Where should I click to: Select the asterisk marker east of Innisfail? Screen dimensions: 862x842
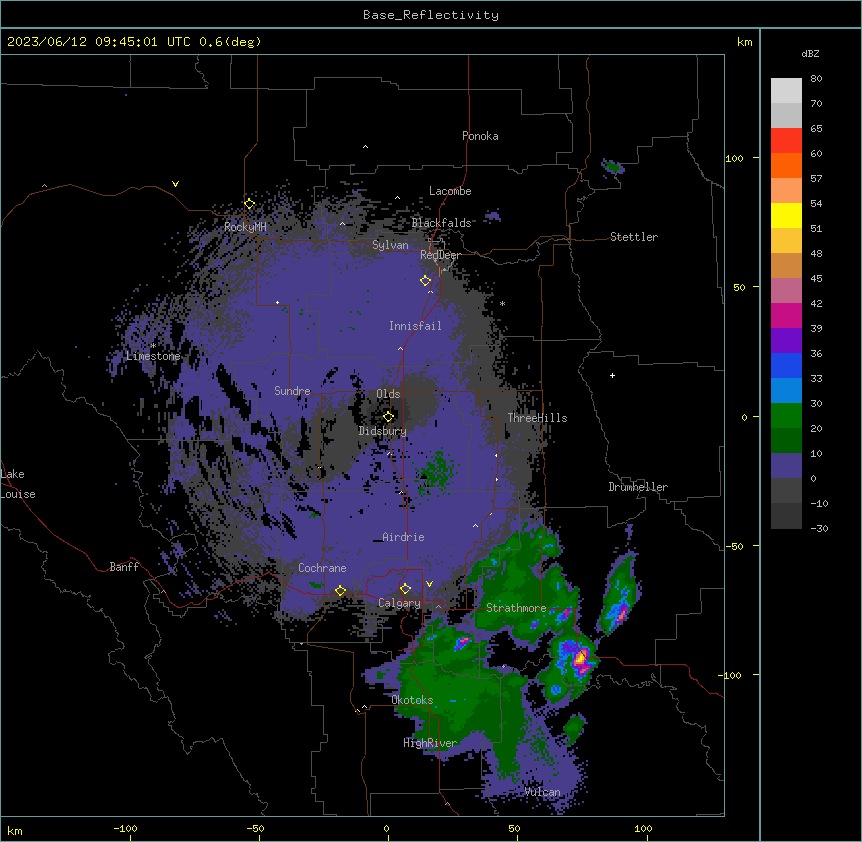502,303
